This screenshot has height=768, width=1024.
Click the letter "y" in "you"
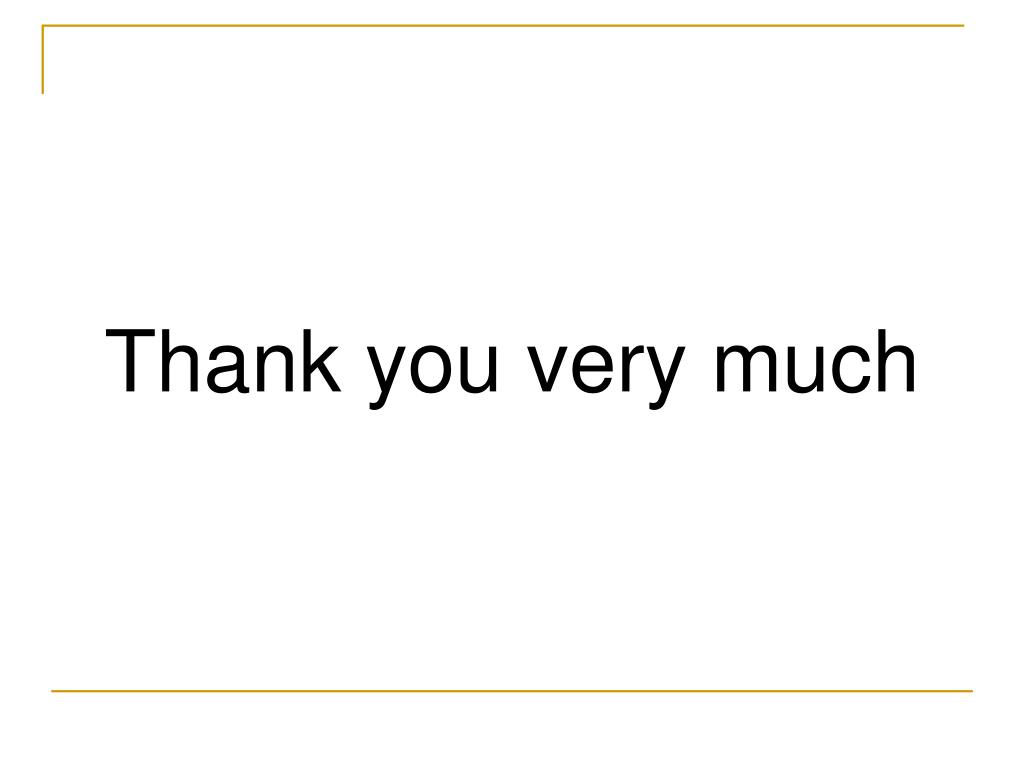pyautogui.click(x=388, y=377)
